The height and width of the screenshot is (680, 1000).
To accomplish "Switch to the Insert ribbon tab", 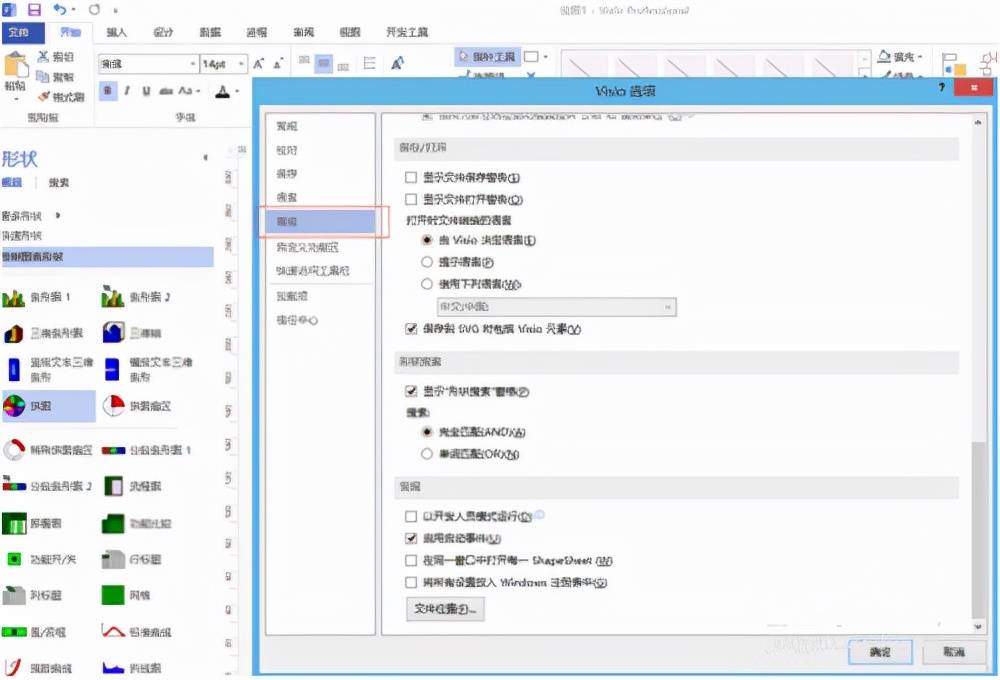I will click(x=116, y=32).
